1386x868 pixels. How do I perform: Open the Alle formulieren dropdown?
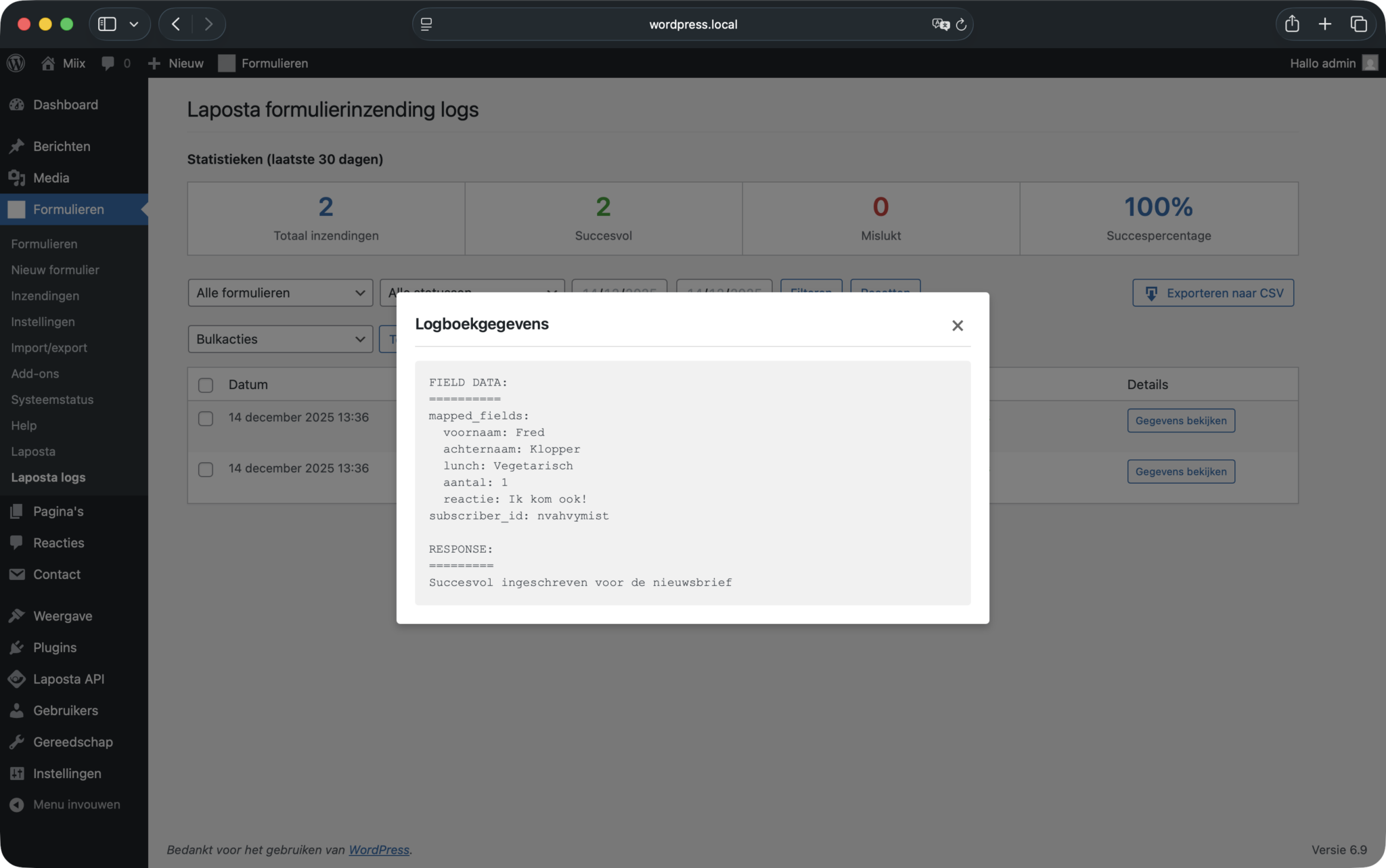[280, 293]
